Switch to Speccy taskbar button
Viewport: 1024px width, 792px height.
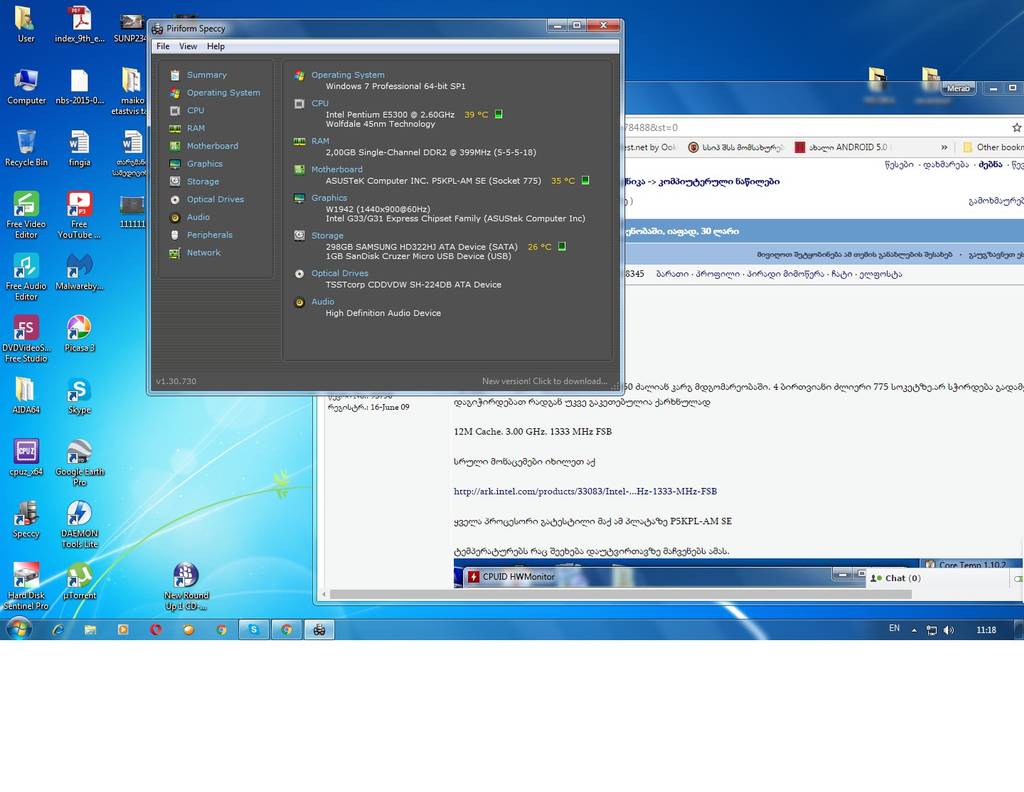pyautogui.click(x=319, y=629)
